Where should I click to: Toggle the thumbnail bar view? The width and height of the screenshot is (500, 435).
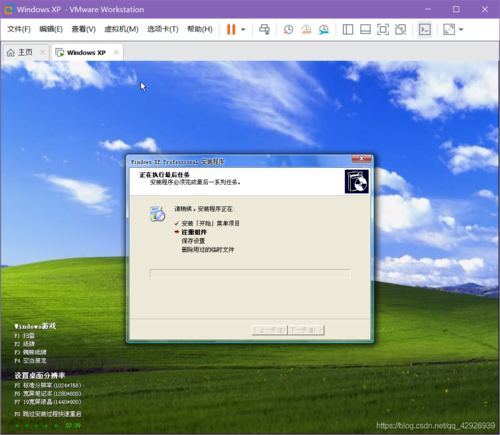[365, 29]
